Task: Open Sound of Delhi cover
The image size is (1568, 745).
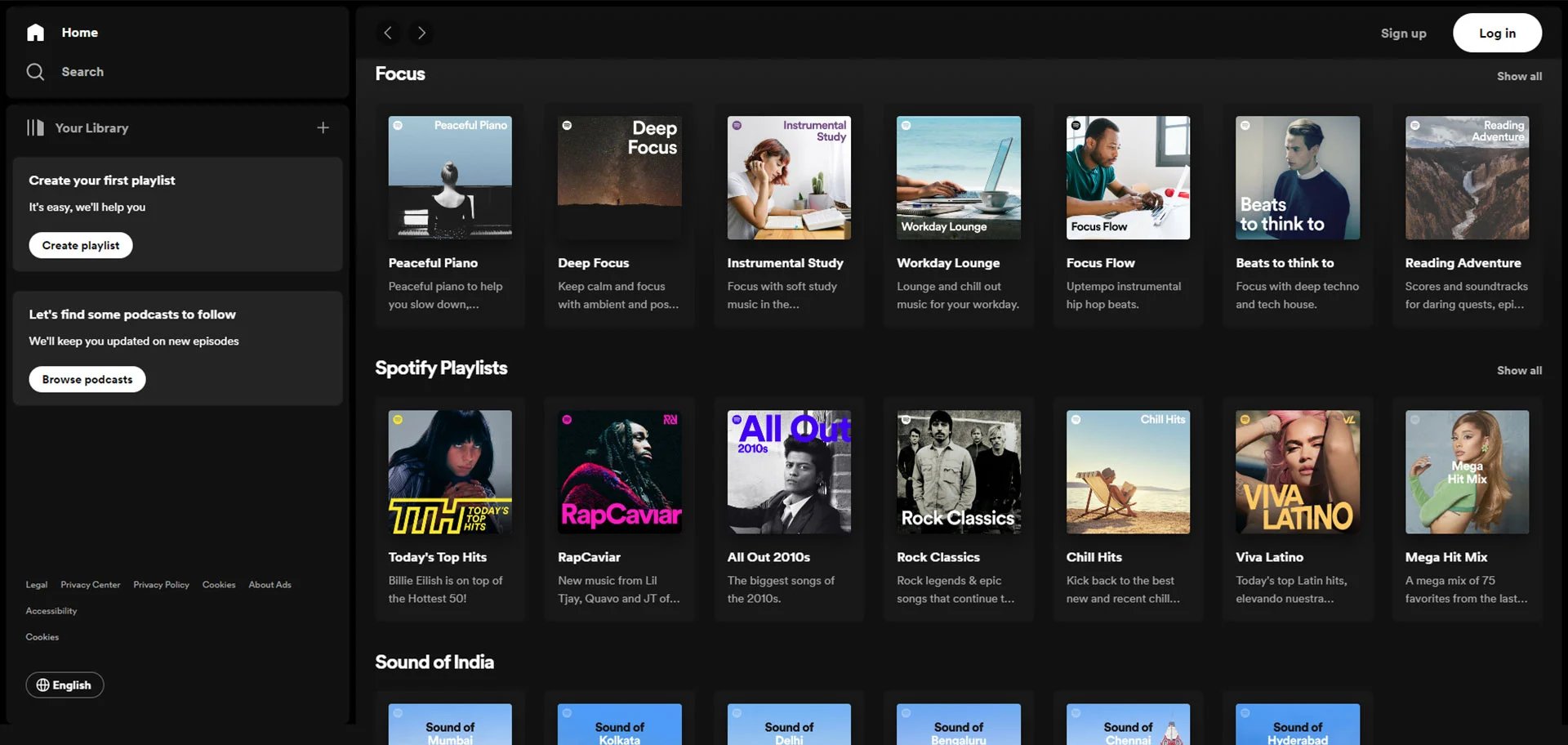Action: click(789, 725)
